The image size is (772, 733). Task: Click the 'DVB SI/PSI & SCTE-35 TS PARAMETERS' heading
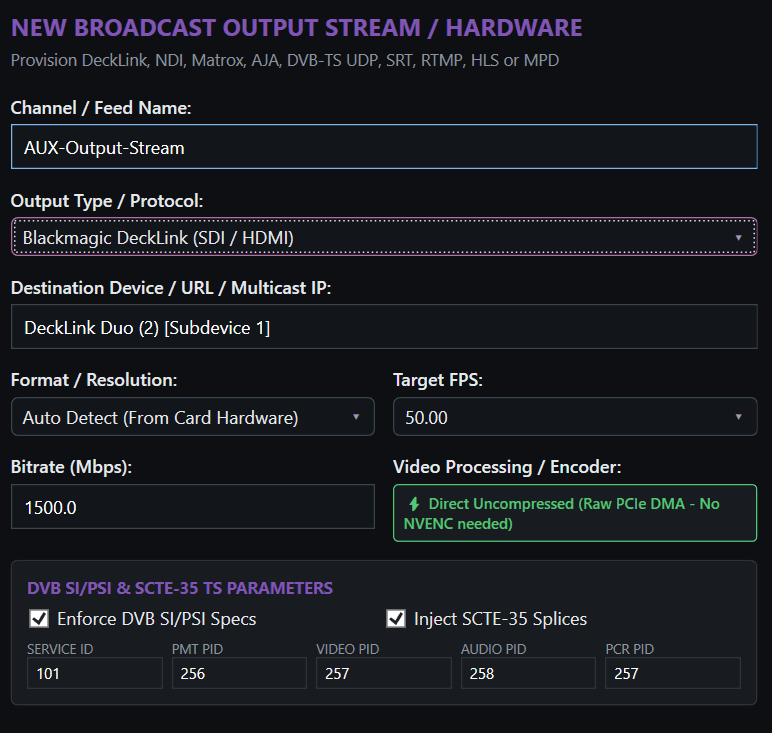point(180,588)
